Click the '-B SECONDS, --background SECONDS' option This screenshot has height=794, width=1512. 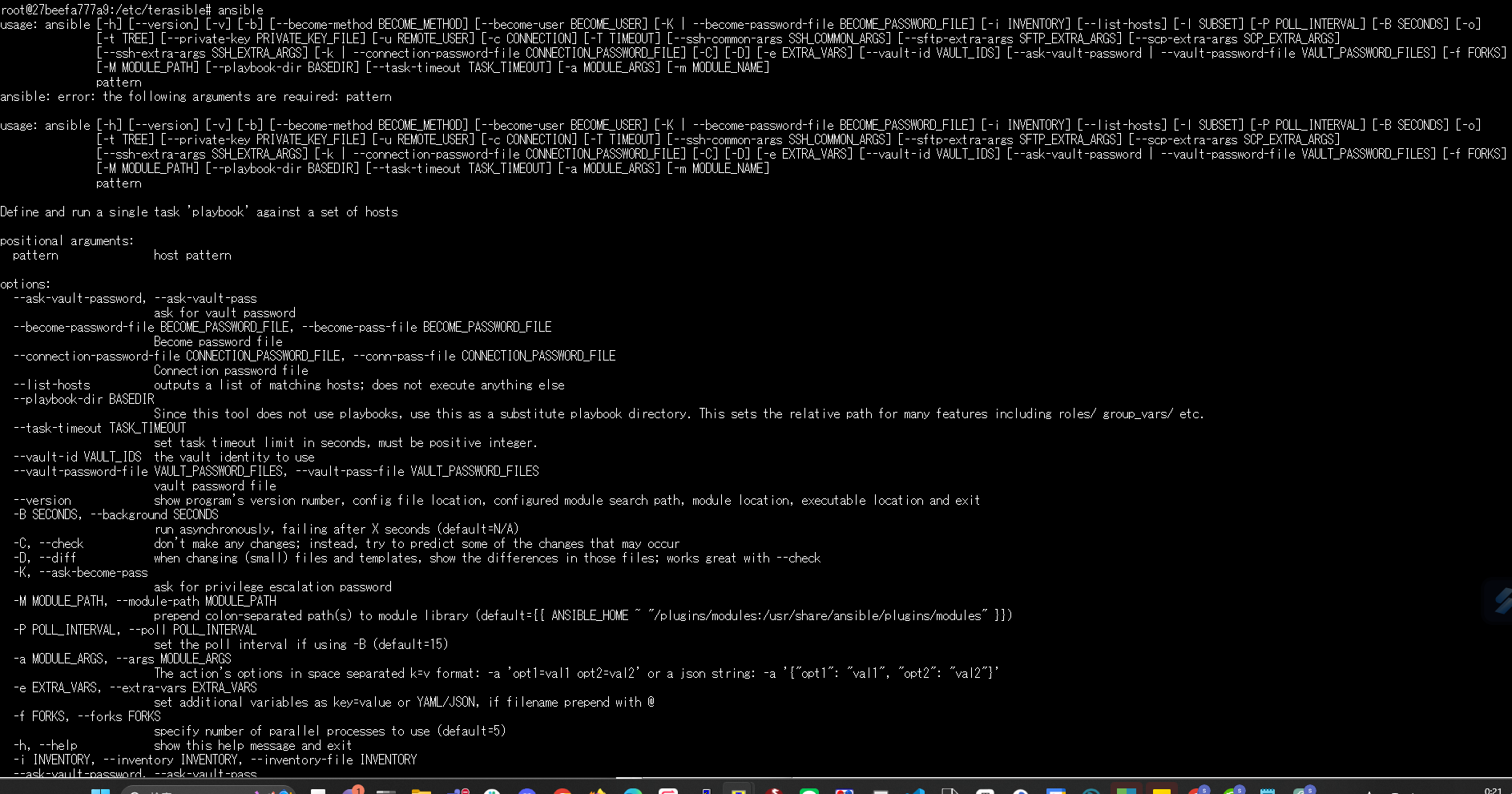coord(115,514)
